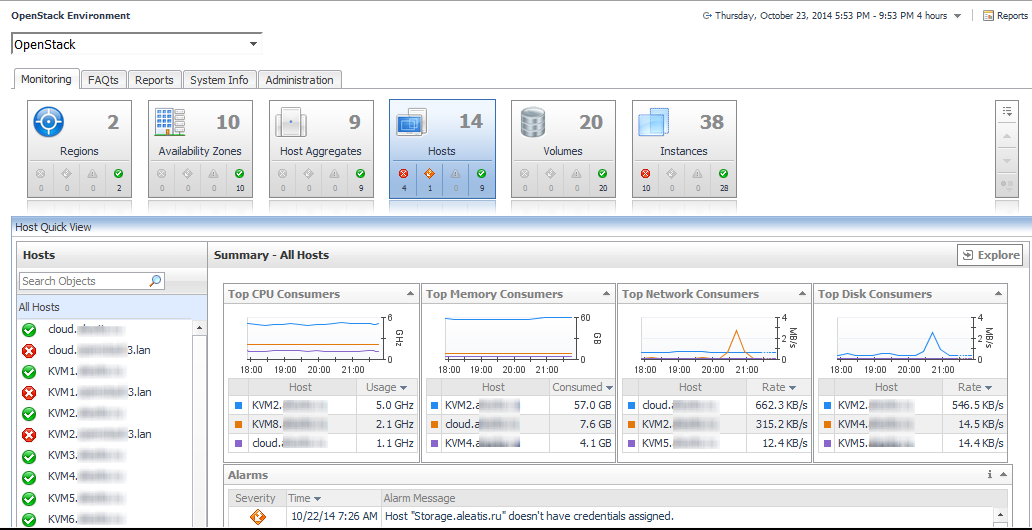Viewport: 1032px width, 530px height.
Task: Switch to the System Info tab
Action: coord(219,80)
